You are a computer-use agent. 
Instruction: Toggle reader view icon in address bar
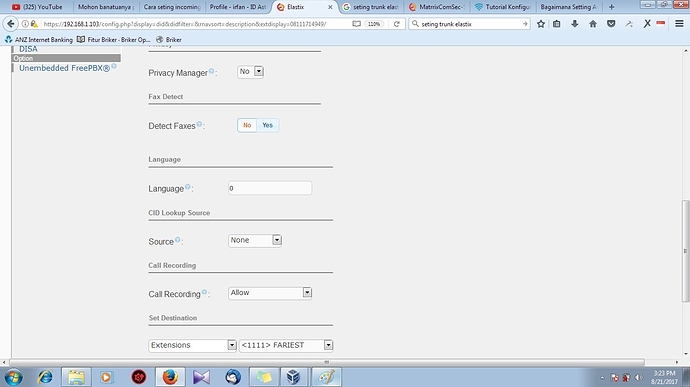click(x=356, y=24)
